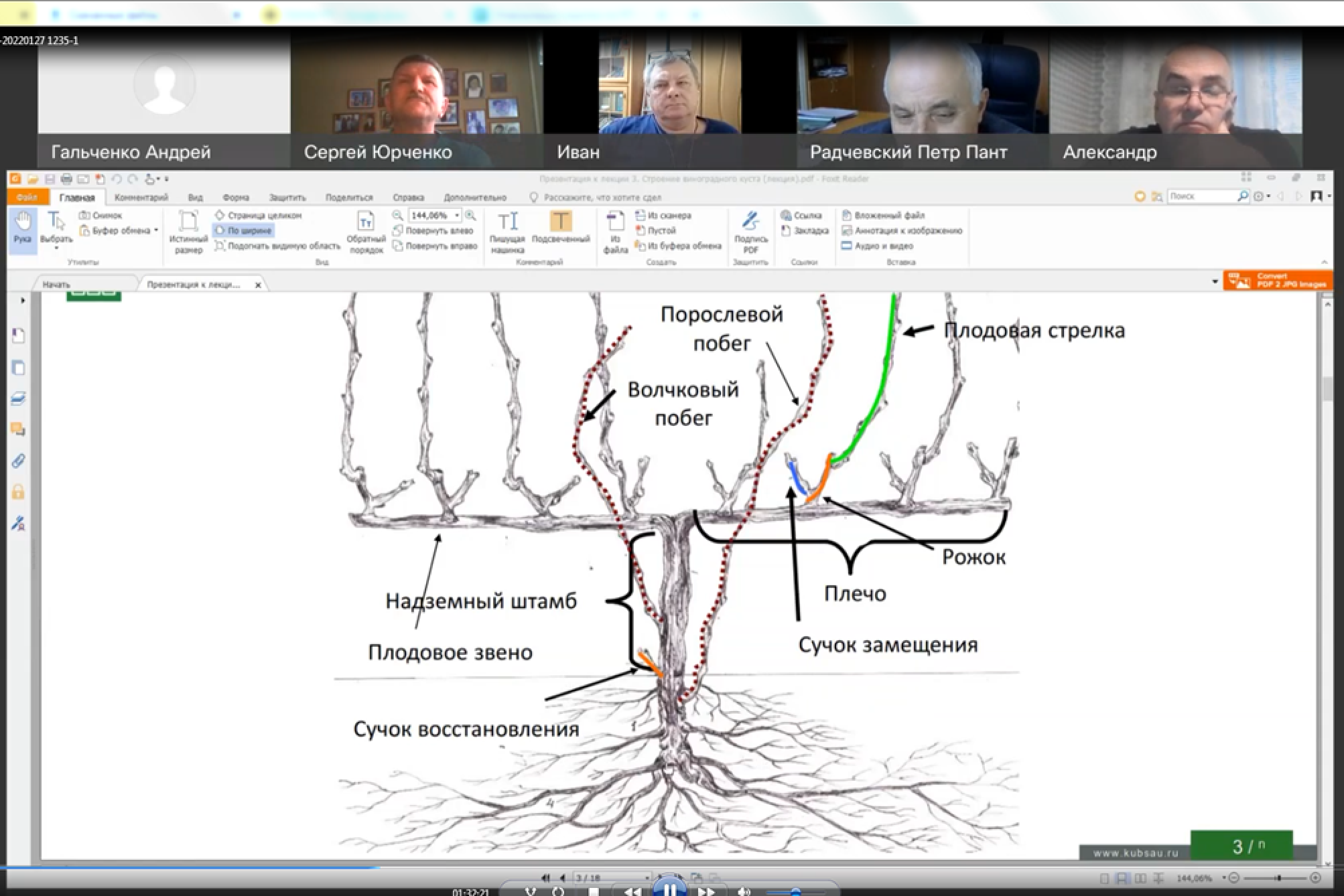
Task: Collapse the ribbon with the chevron
Action: [x=1324, y=262]
